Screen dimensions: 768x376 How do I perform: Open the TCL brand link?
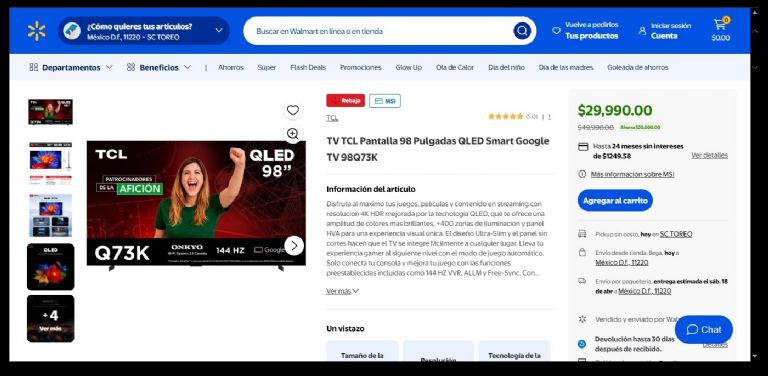point(332,118)
